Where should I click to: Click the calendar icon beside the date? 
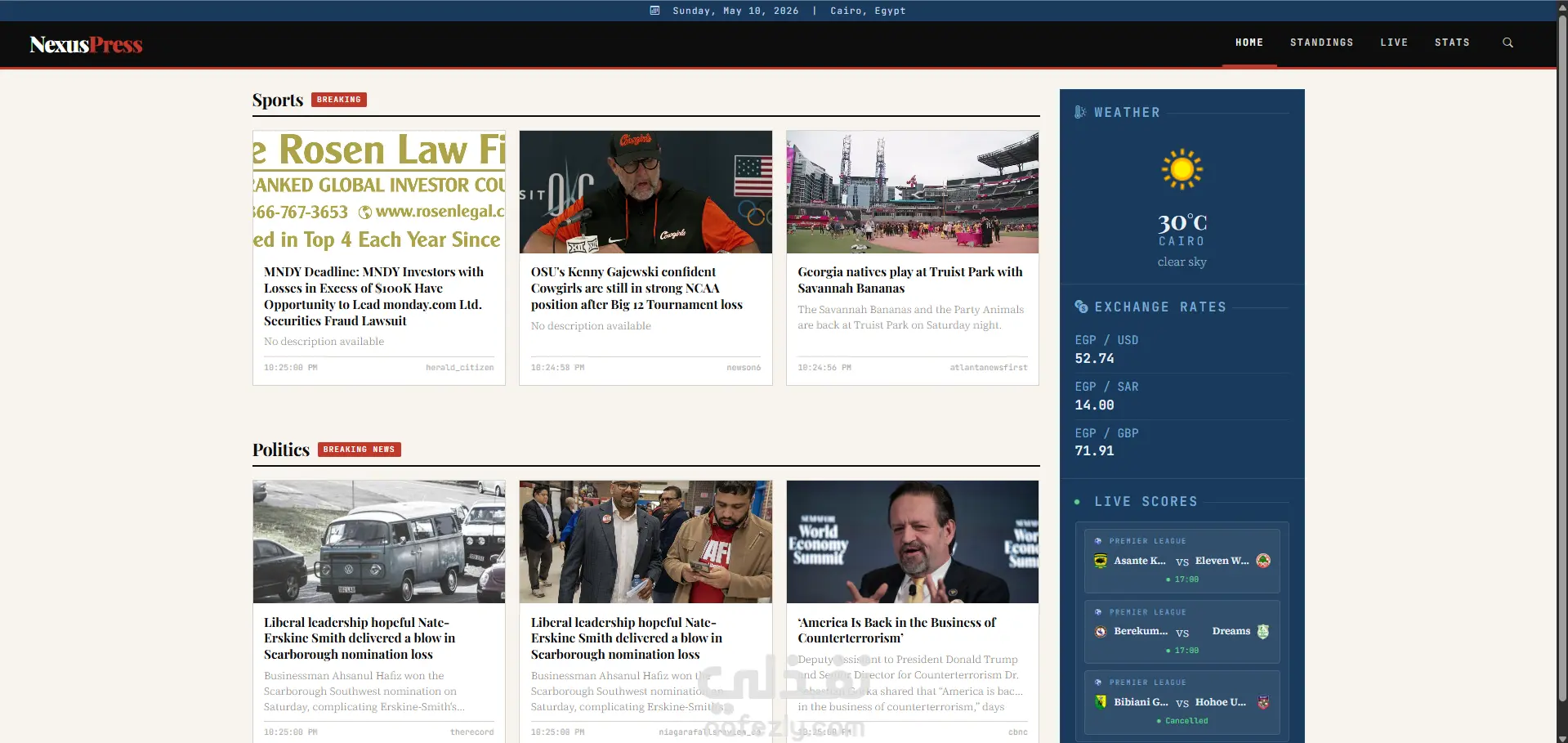click(654, 11)
